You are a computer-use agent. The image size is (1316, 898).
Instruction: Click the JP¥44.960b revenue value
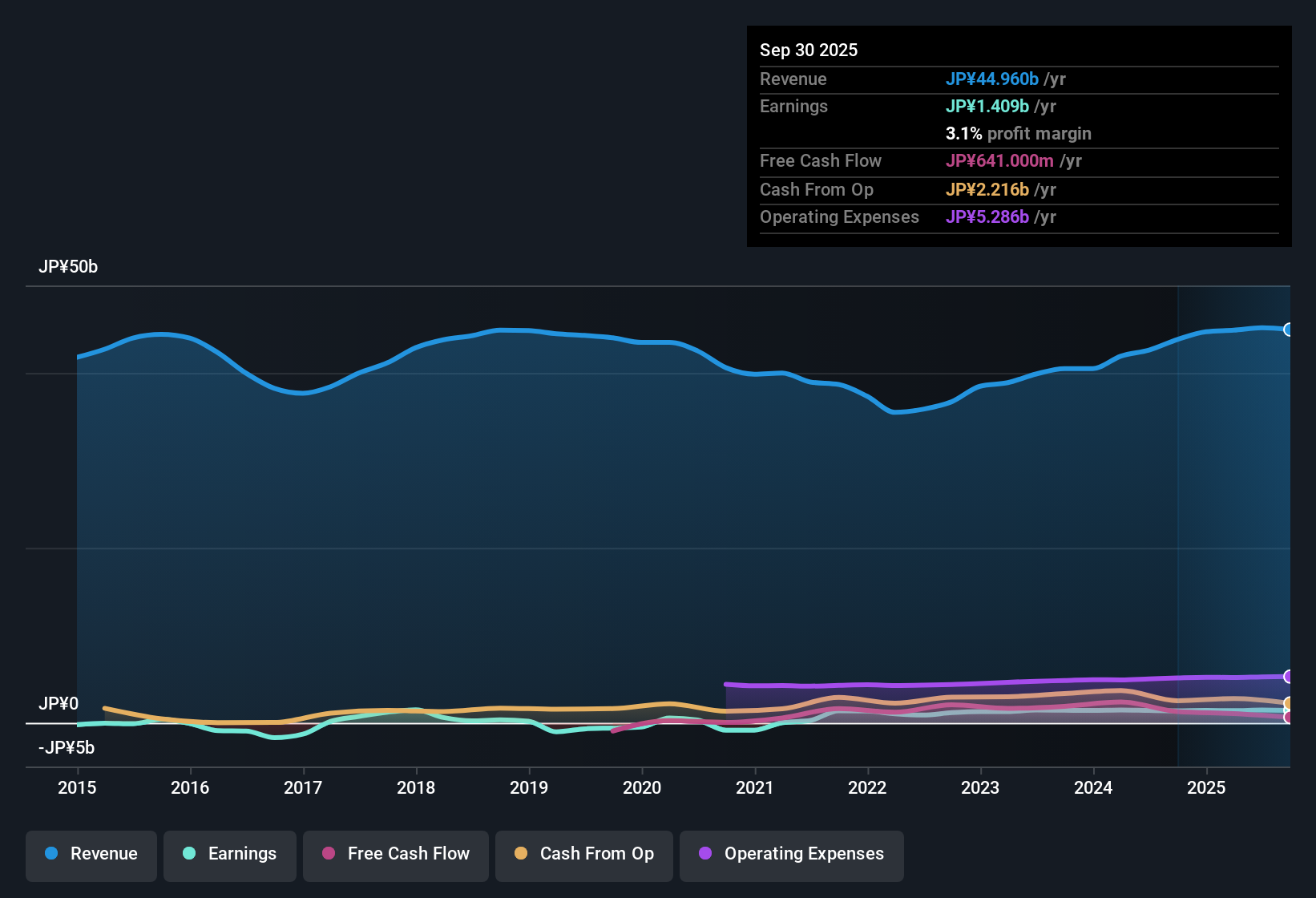pyautogui.click(x=992, y=79)
